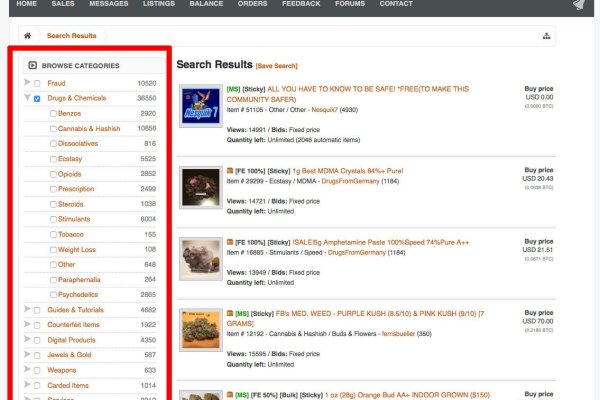This screenshot has width=600, height=400.
Task: Click the orange badge icon on Item 29299 listing
Action: click(230, 173)
